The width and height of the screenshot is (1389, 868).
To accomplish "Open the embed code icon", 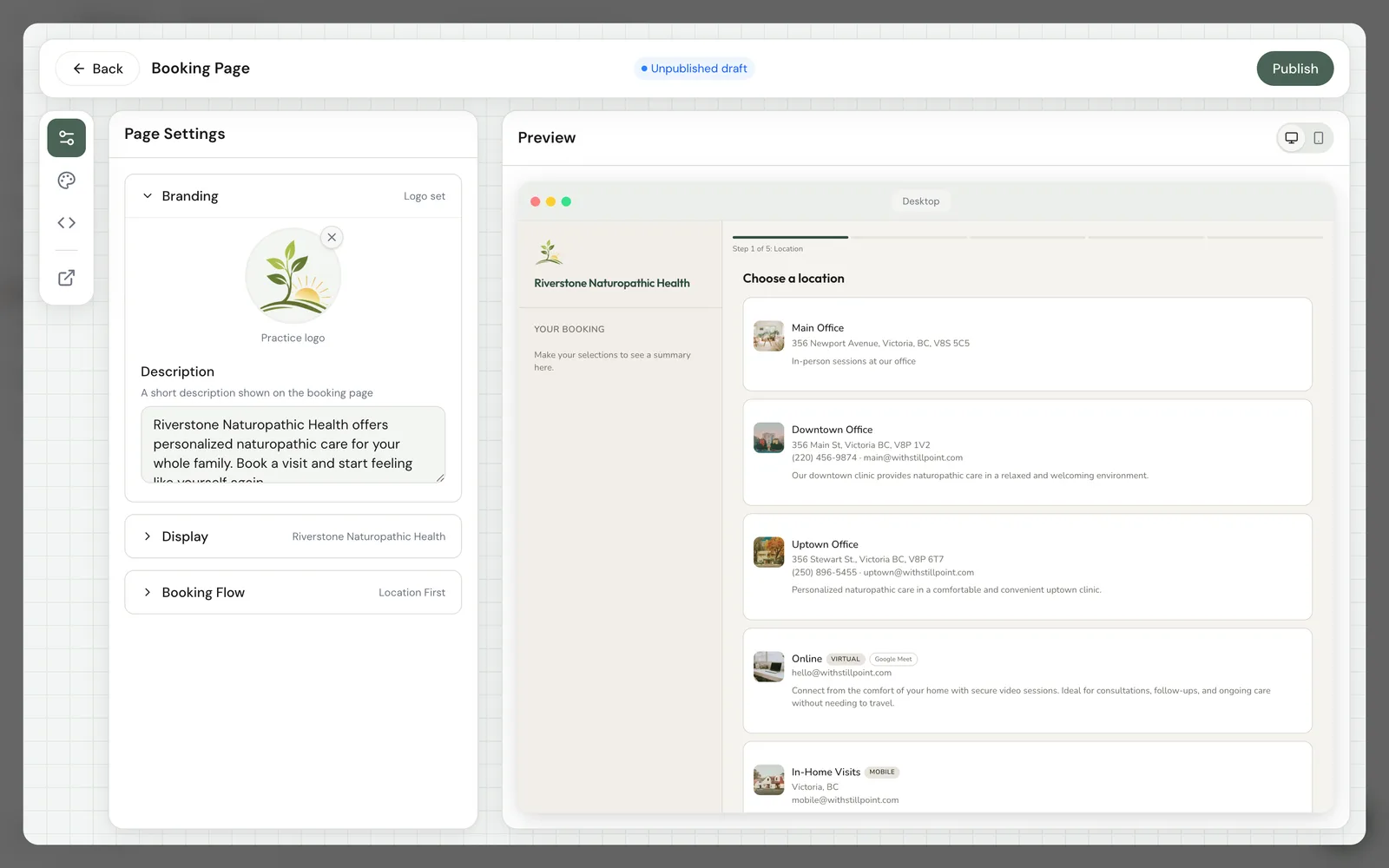I will click(66, 223).
